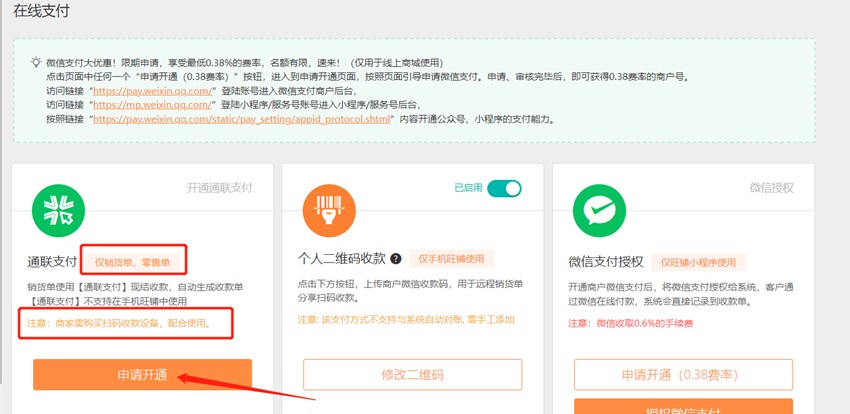
Task: Click 申请开通（0.38费率）button
Action: 683,374
